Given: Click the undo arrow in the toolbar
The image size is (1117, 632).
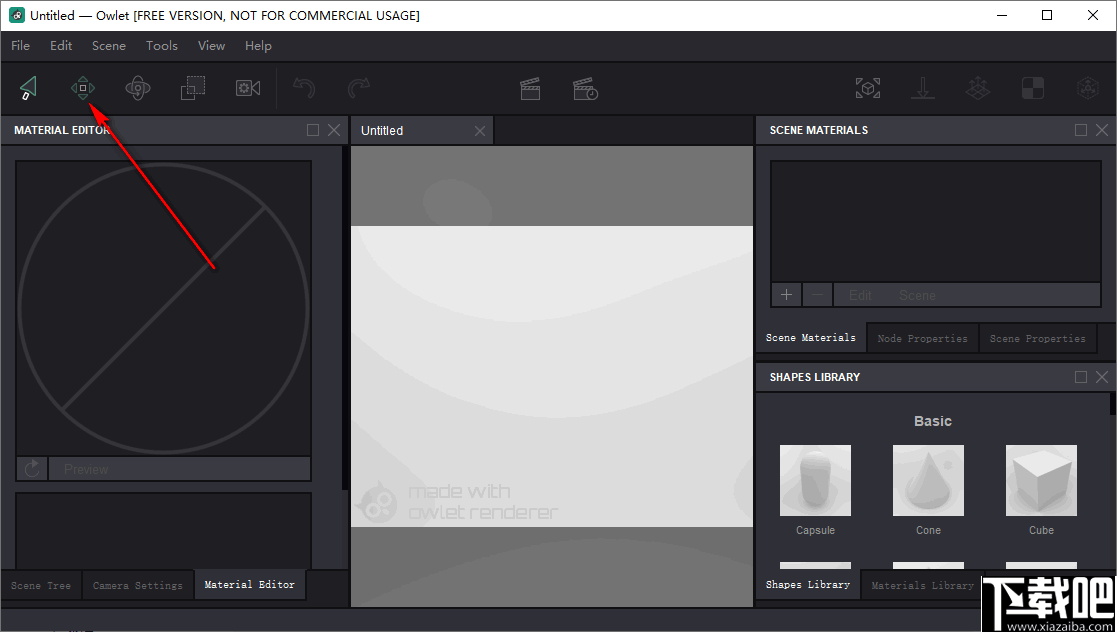Looking at the screenshot, I should [304, 88].
